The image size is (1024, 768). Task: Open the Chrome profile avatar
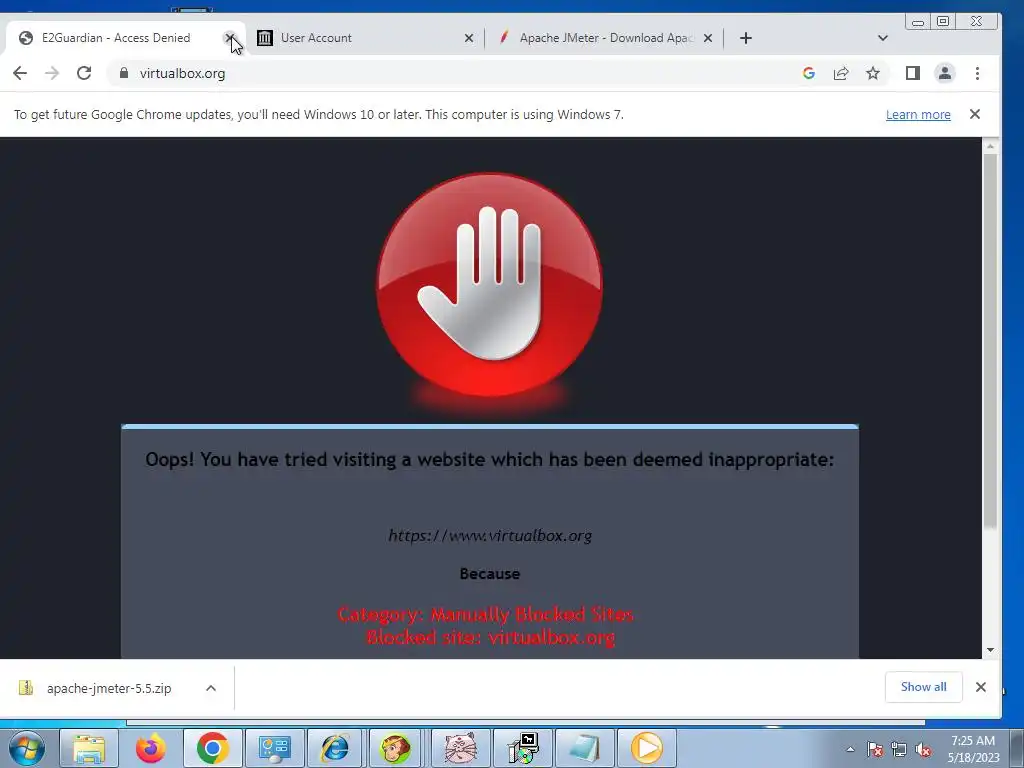tap(945, 73)
